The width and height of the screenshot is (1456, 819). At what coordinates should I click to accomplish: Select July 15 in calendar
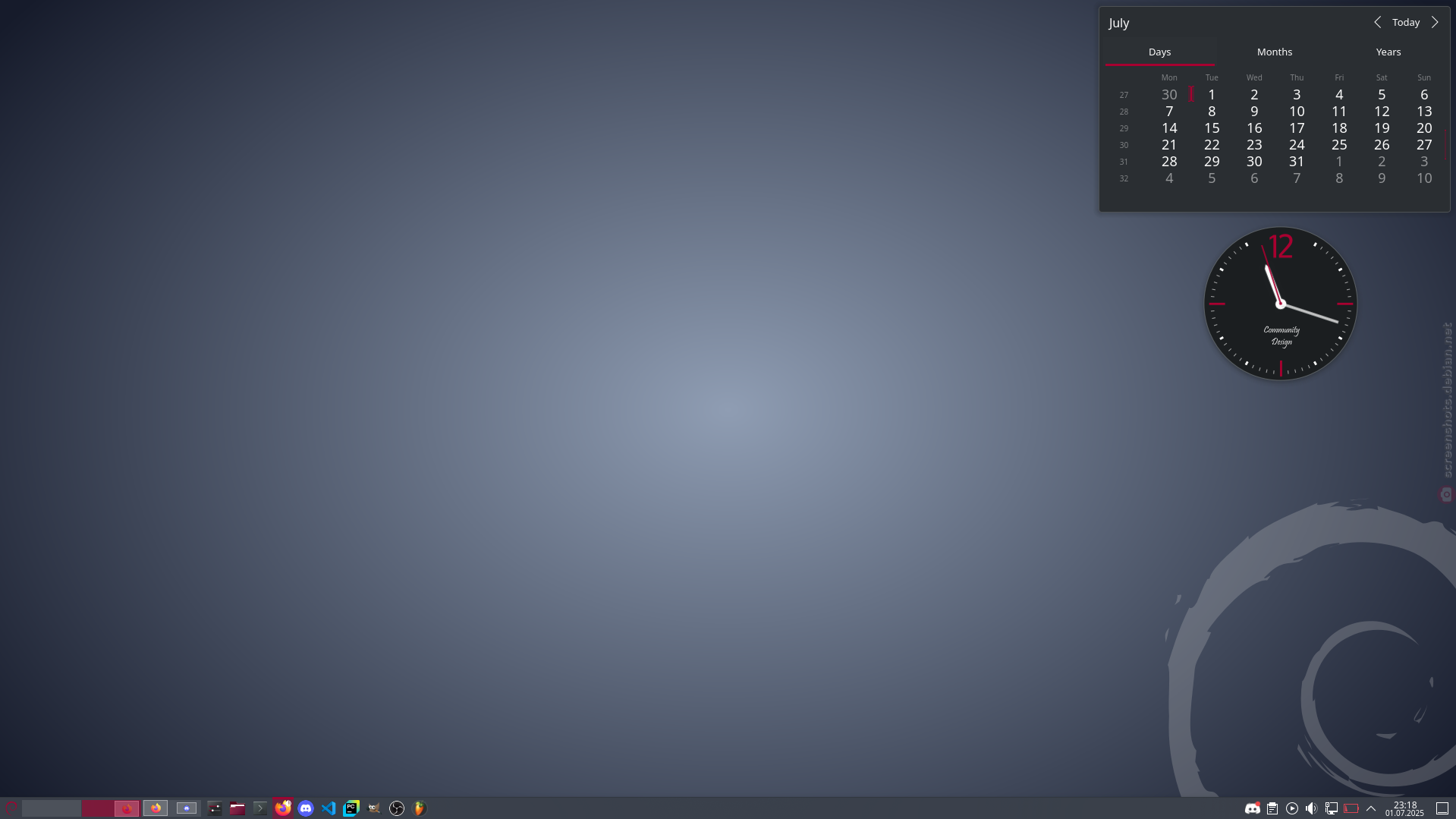pyautogui.click(x=1212, y=128)
